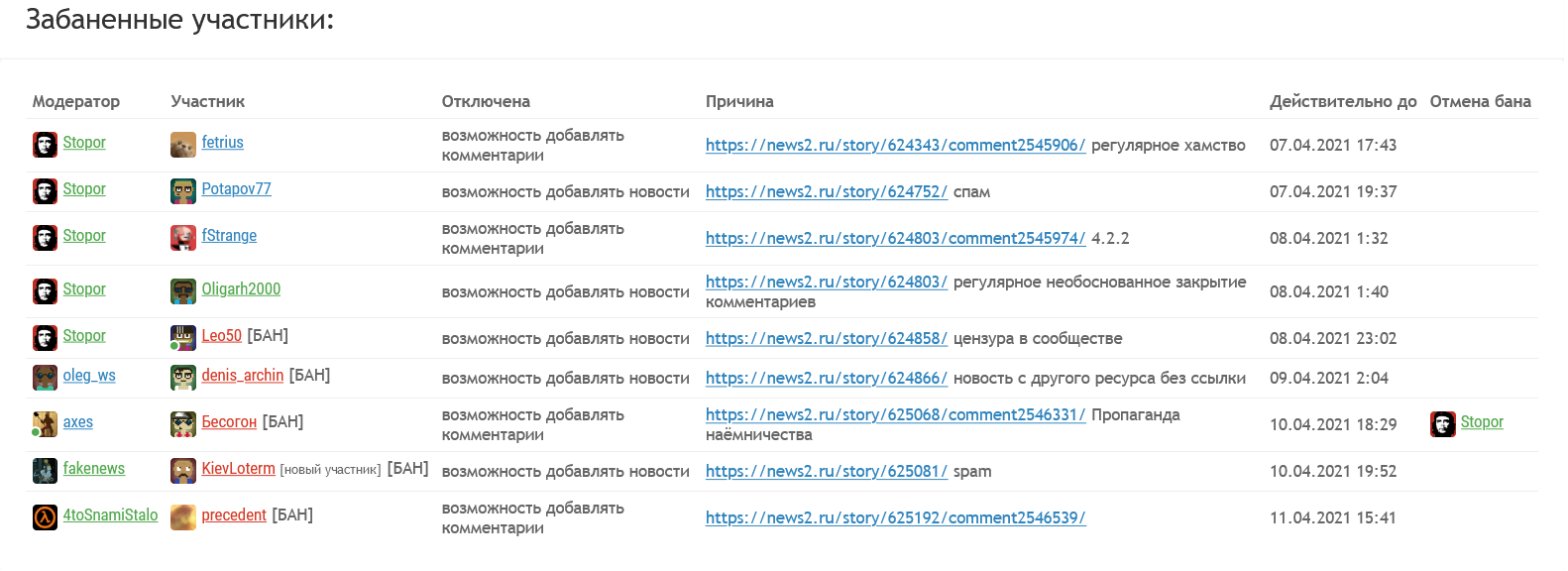The width and height of the screenshot is (1568, 571).
Task: Open story 625192 comment link
Action: coord(895,517)
